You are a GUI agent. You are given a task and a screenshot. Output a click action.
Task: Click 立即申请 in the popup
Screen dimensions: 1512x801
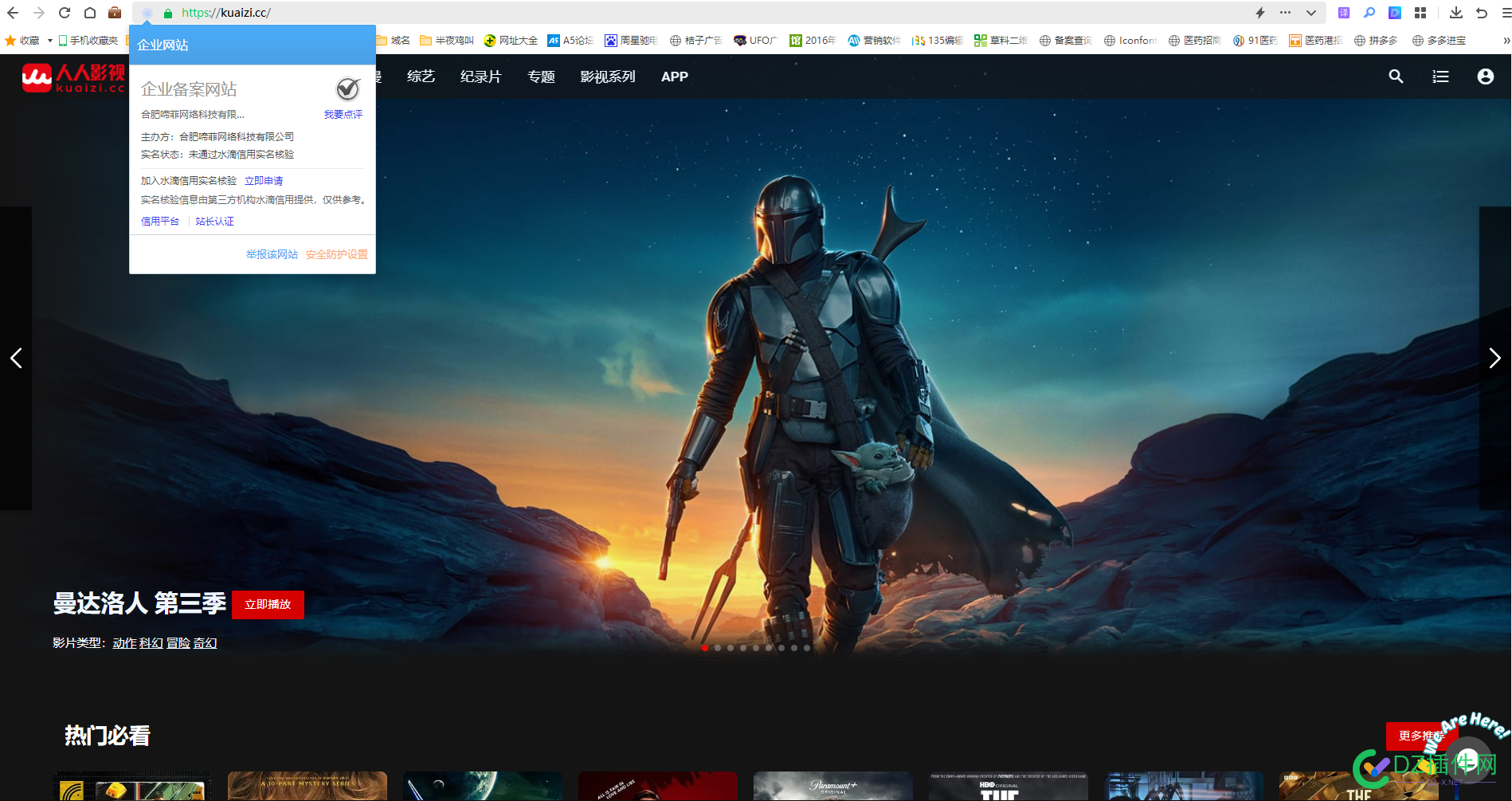click(264, 181)
